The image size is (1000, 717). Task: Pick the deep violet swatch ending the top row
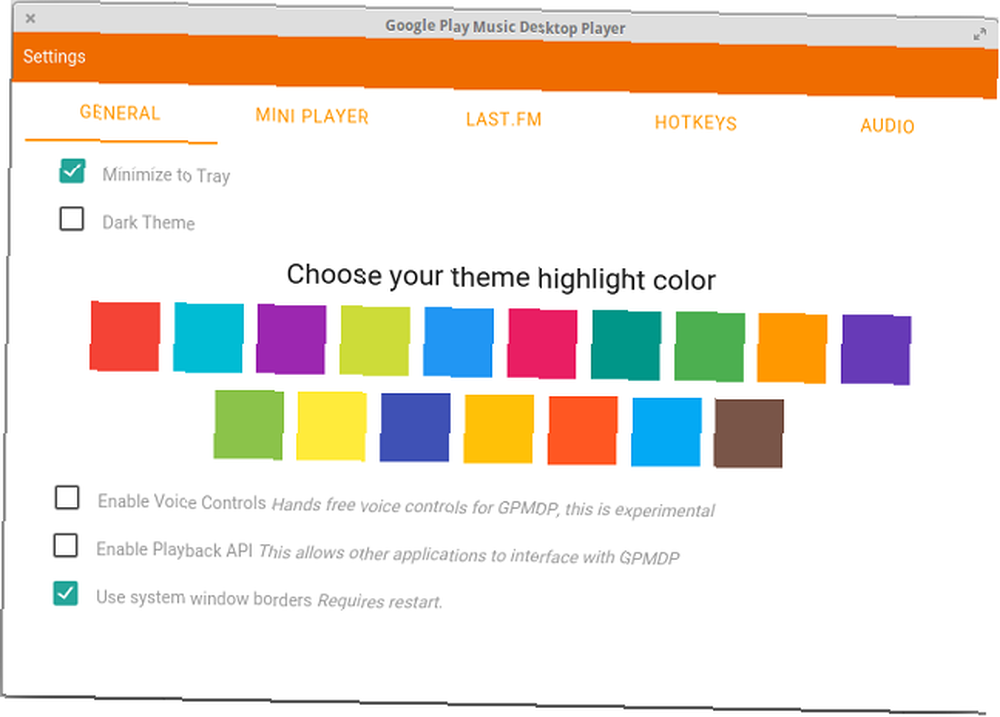click(x=876, y=350)
